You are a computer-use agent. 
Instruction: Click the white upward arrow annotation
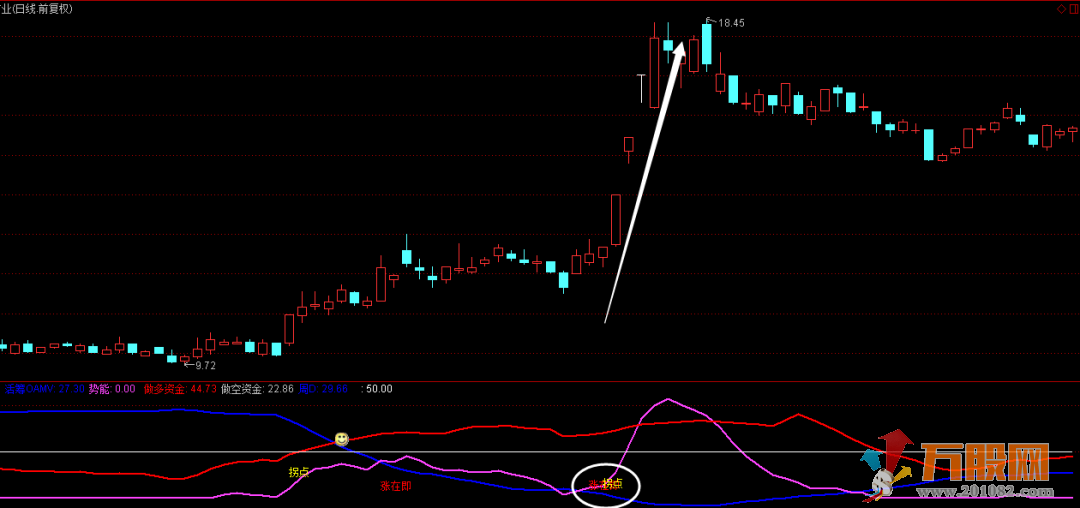pos(645,180)
